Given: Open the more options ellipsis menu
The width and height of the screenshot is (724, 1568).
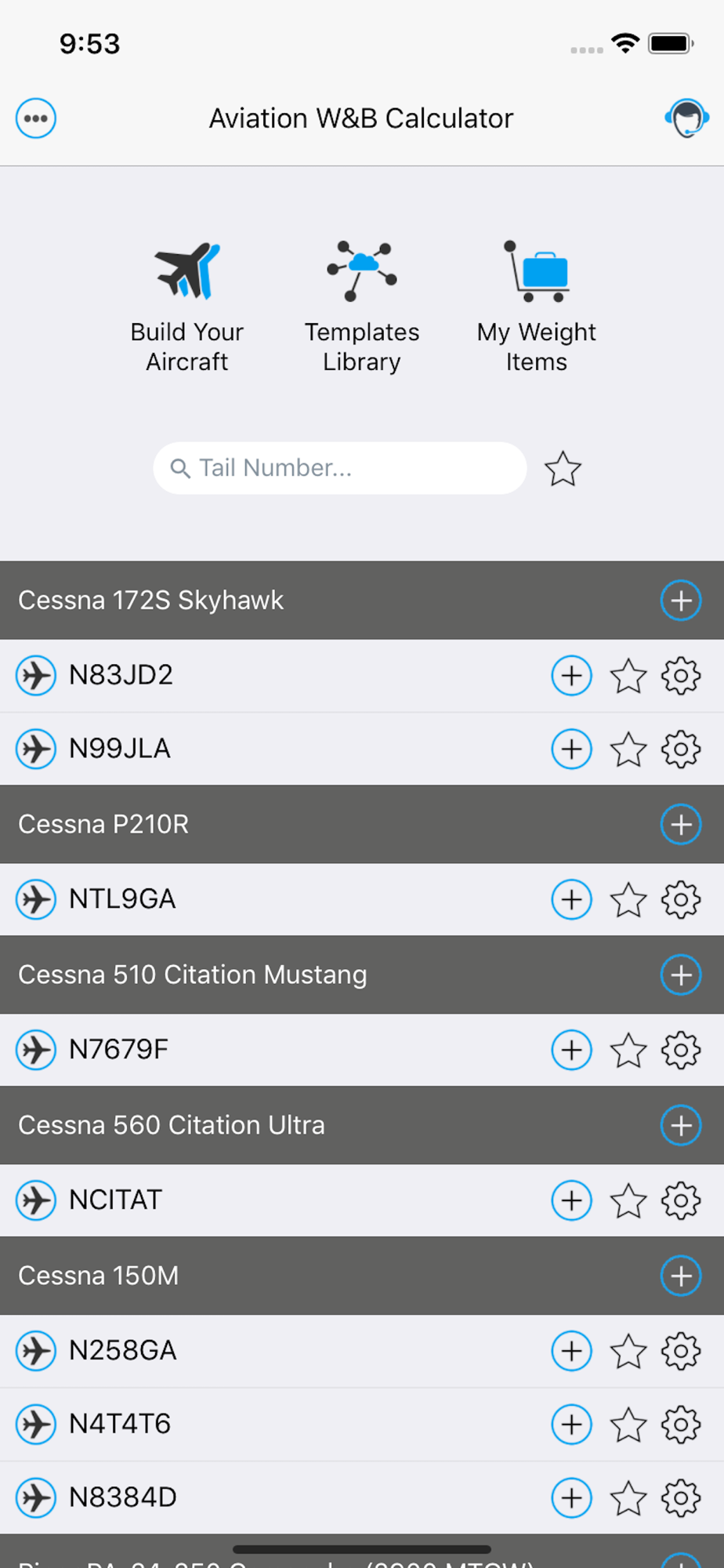Looking at the screenshot, I should (x=36, y=118).
